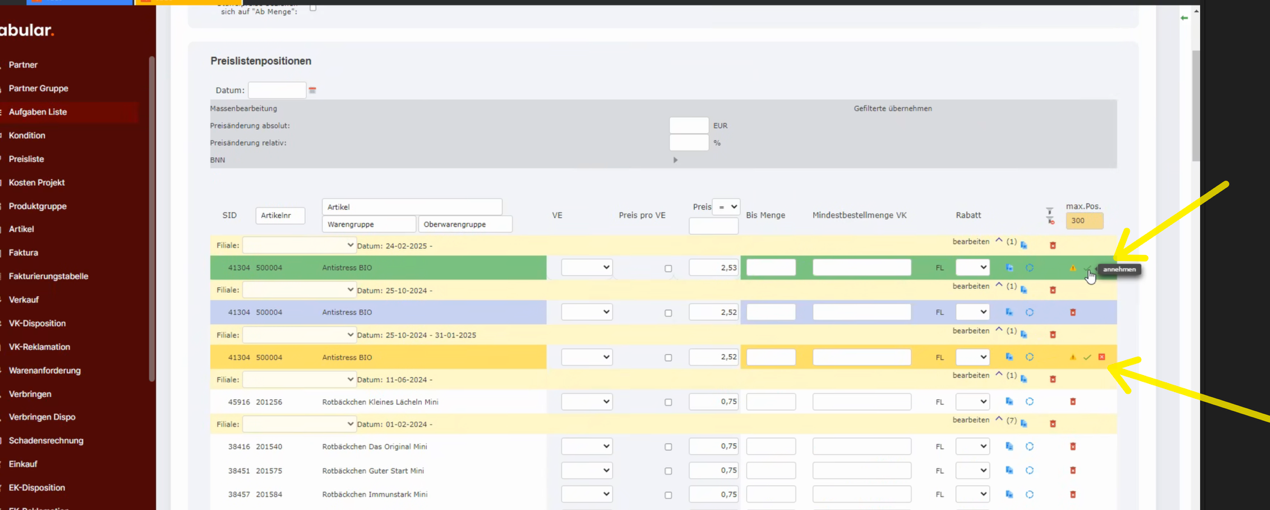This screenshot has height=510, width=1270.
Task: Click the Artikelnr filter field
Action: click(280, 216)
